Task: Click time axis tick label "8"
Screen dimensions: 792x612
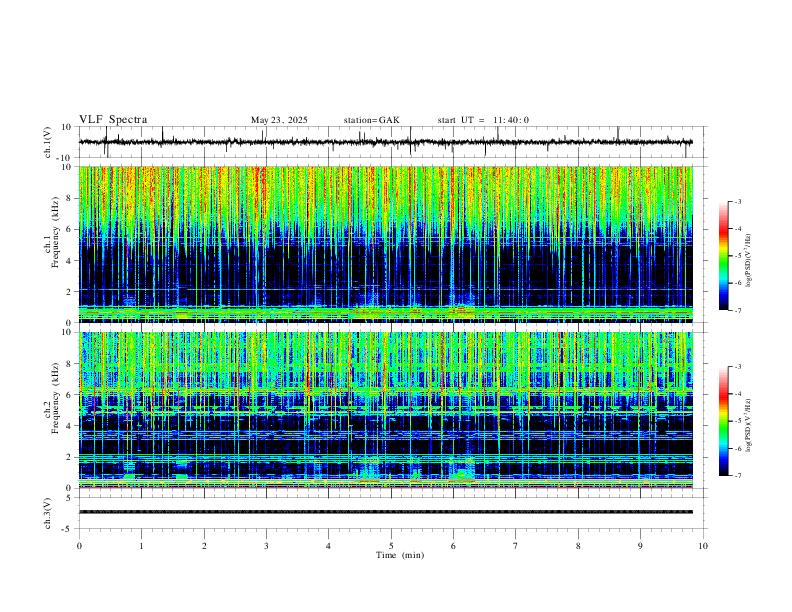Action: click(578, 546)
